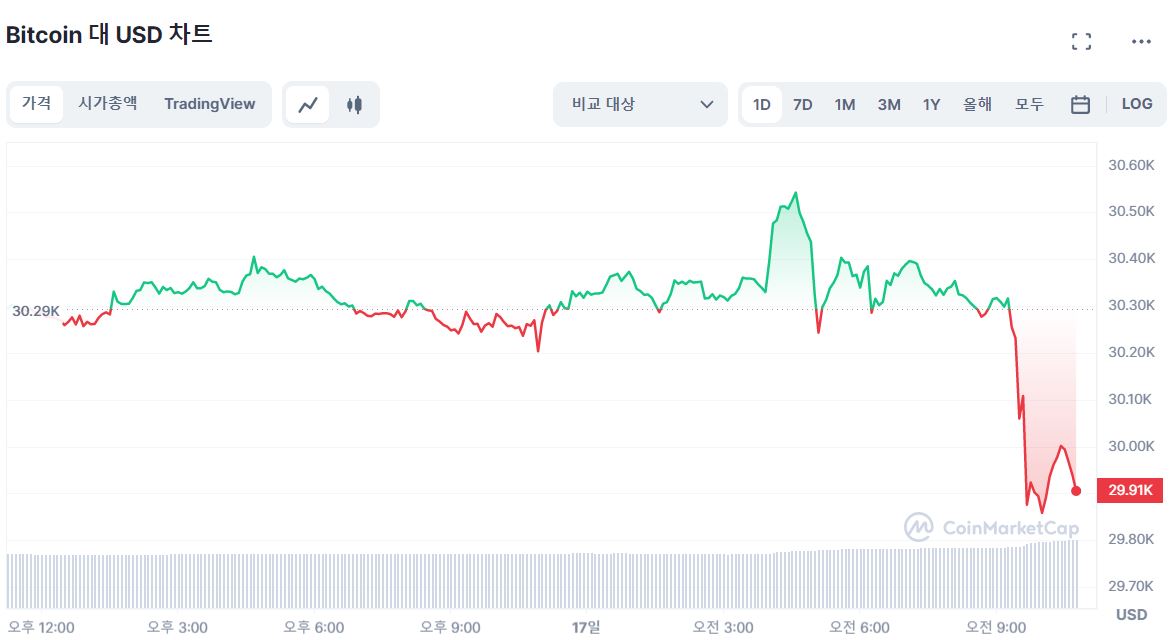Click the 30.40K axis label
The width and height of the screenshot is (1172, 640).
click(x=1131, y=259)
